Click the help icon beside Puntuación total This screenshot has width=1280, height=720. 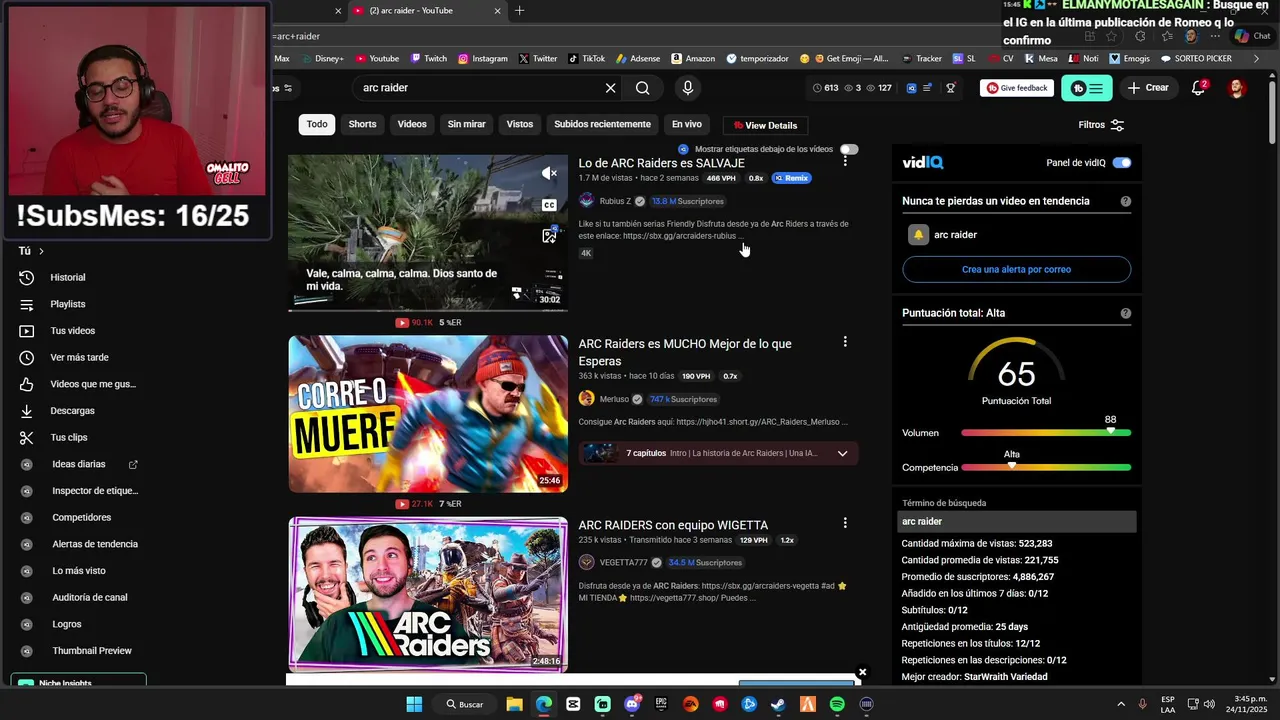pos(1125,313)
